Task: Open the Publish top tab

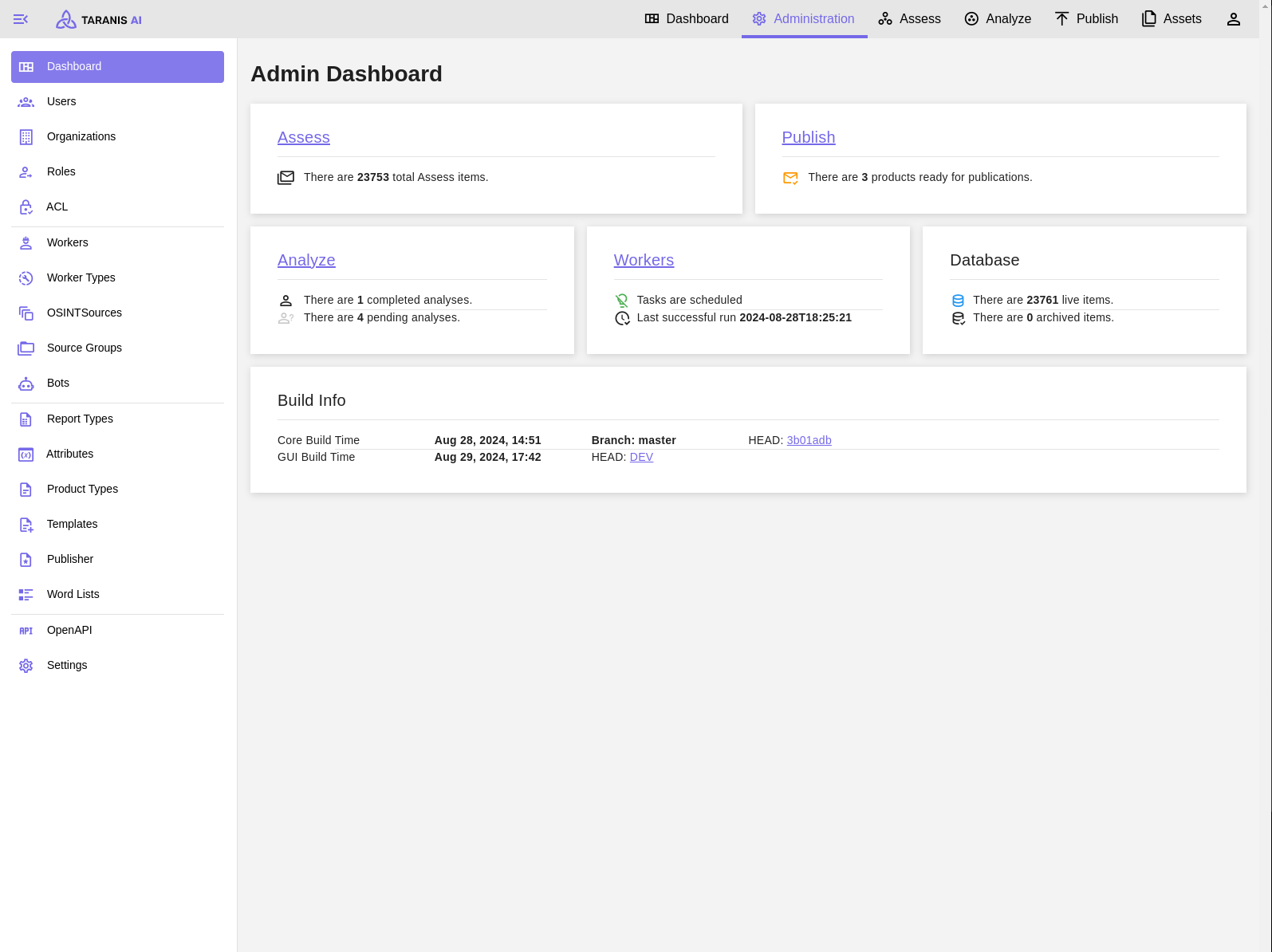Action: (x=1086, y=19)
